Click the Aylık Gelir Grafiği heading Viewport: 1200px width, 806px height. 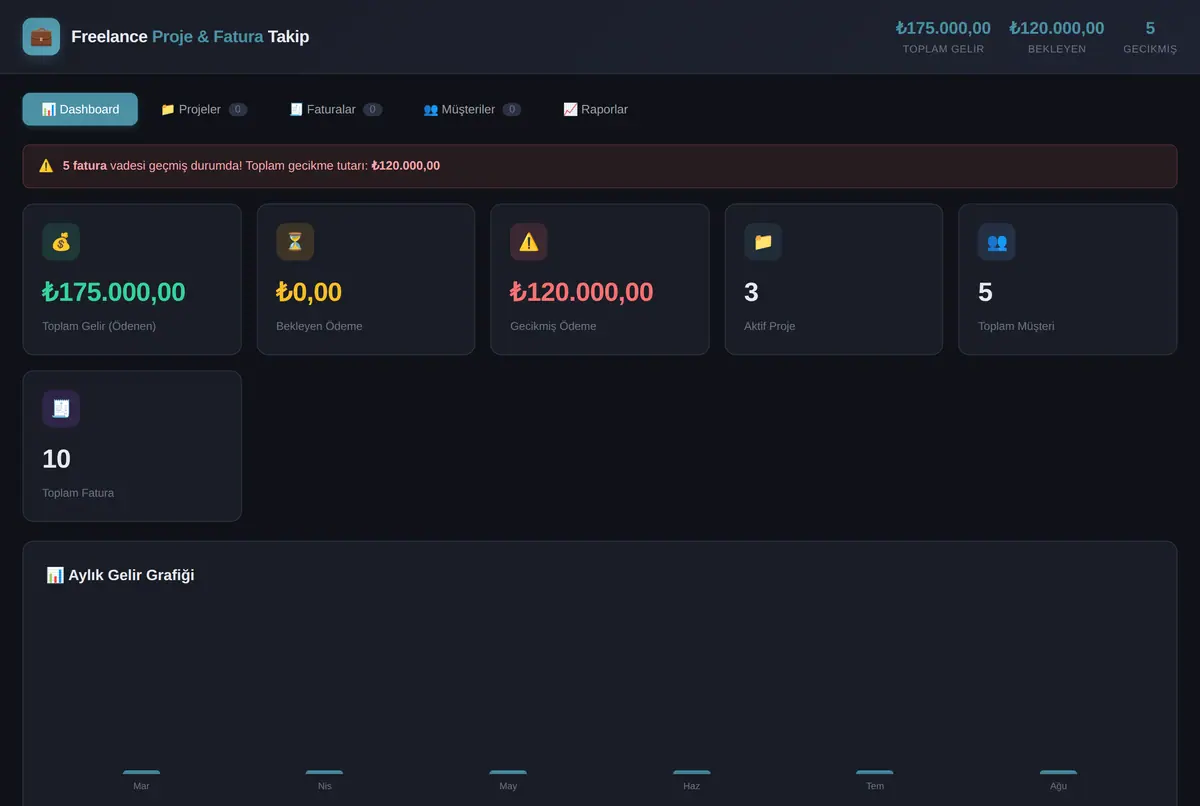(x=120, y=575)
